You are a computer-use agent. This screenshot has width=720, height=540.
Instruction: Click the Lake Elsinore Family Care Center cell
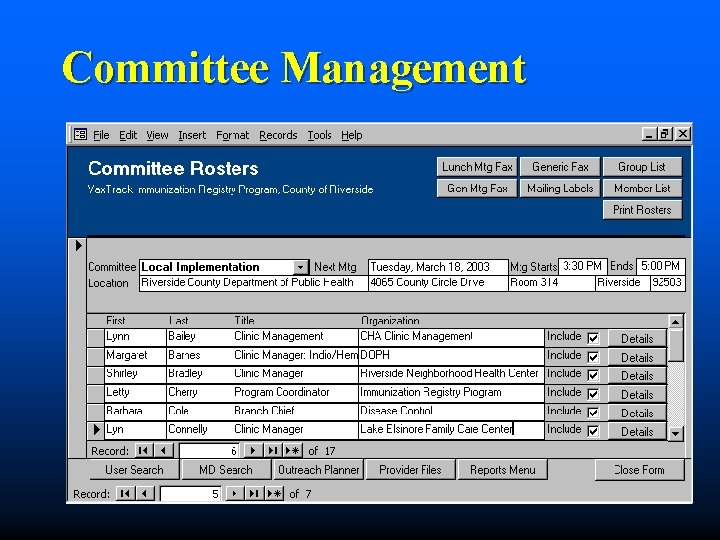pos(451,430)
